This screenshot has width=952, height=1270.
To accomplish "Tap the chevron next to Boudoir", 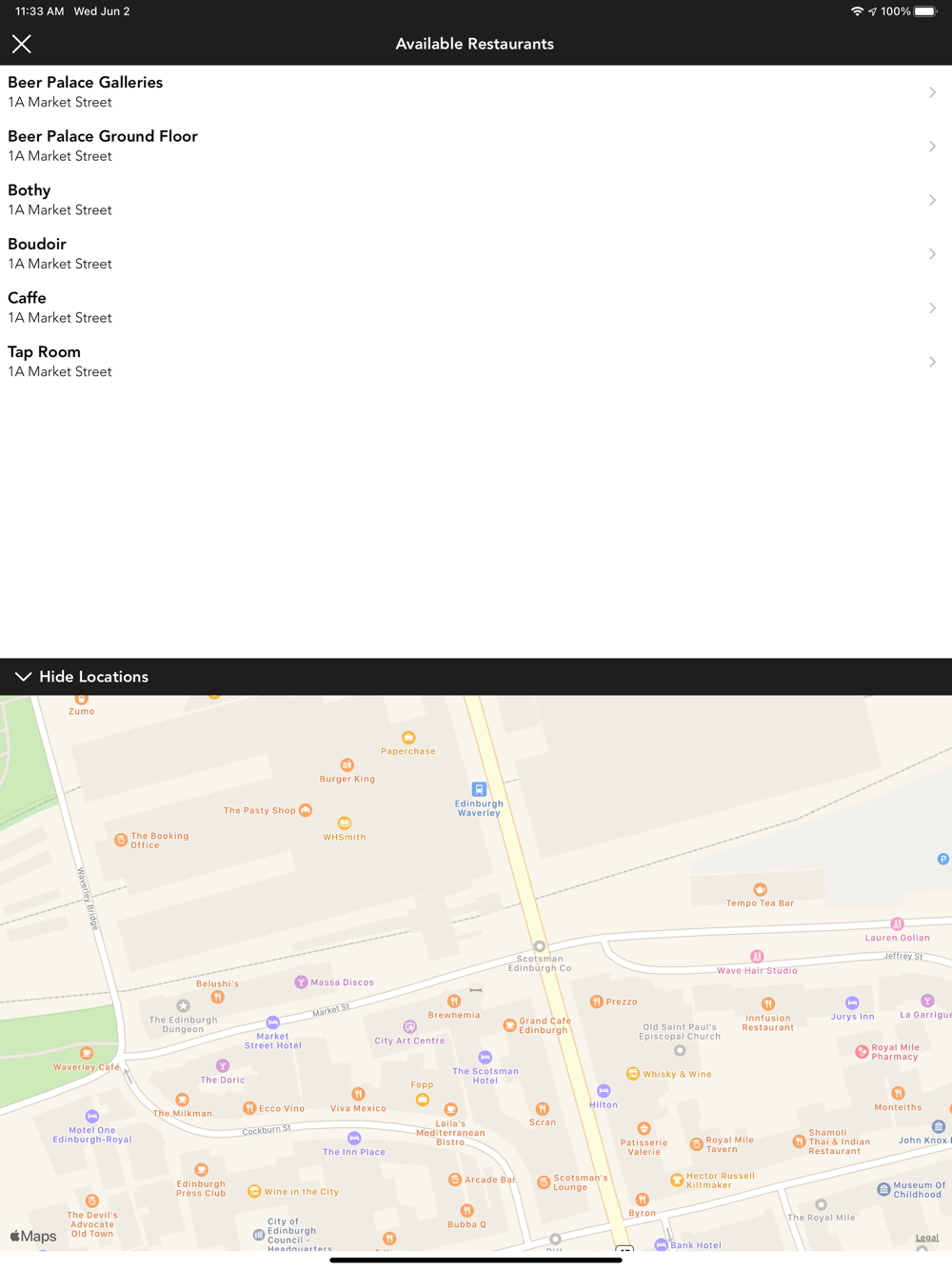I will coord(932,254).
